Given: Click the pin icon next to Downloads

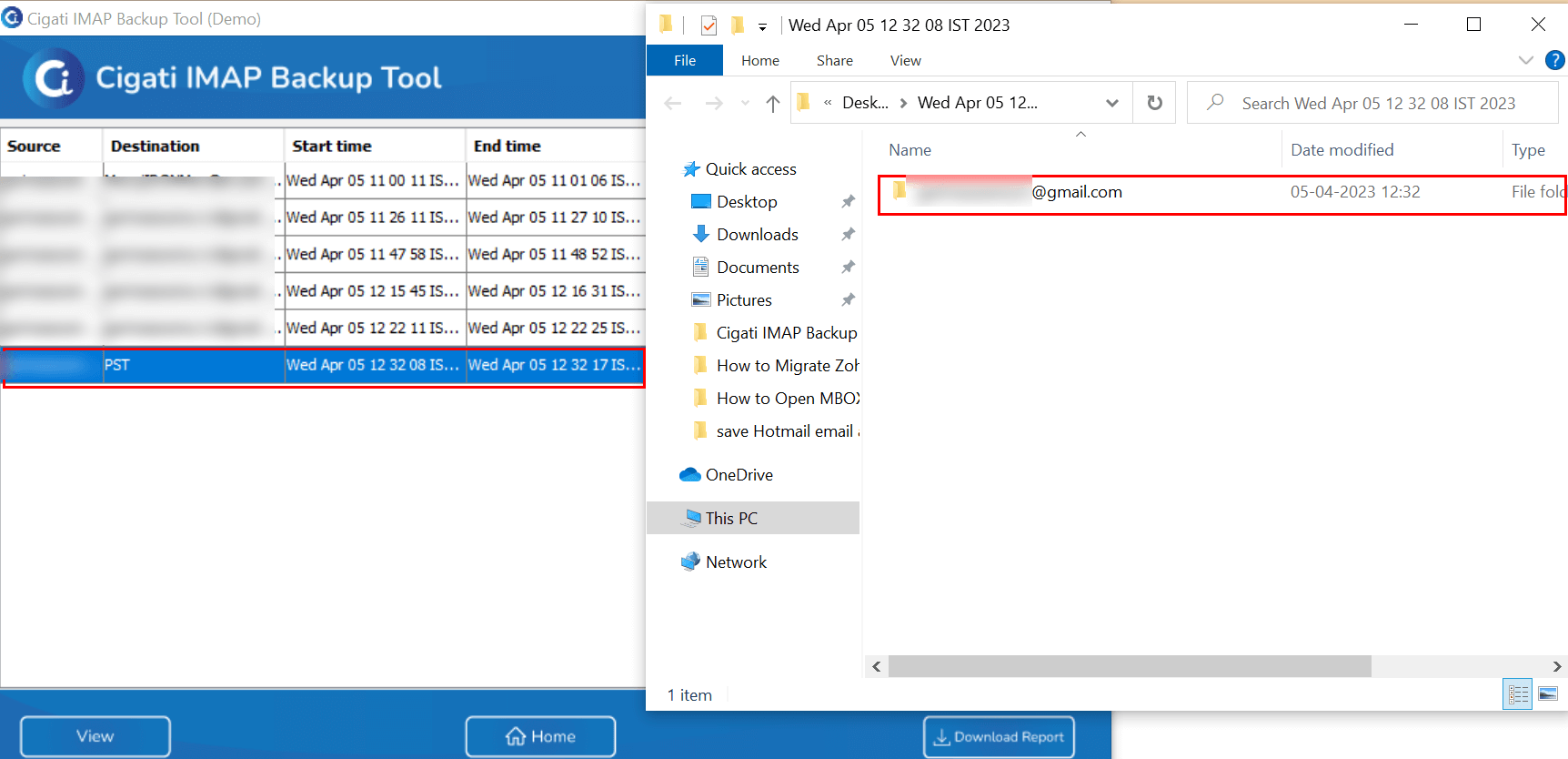Looking at the screenshot, I should click(848, 234).
